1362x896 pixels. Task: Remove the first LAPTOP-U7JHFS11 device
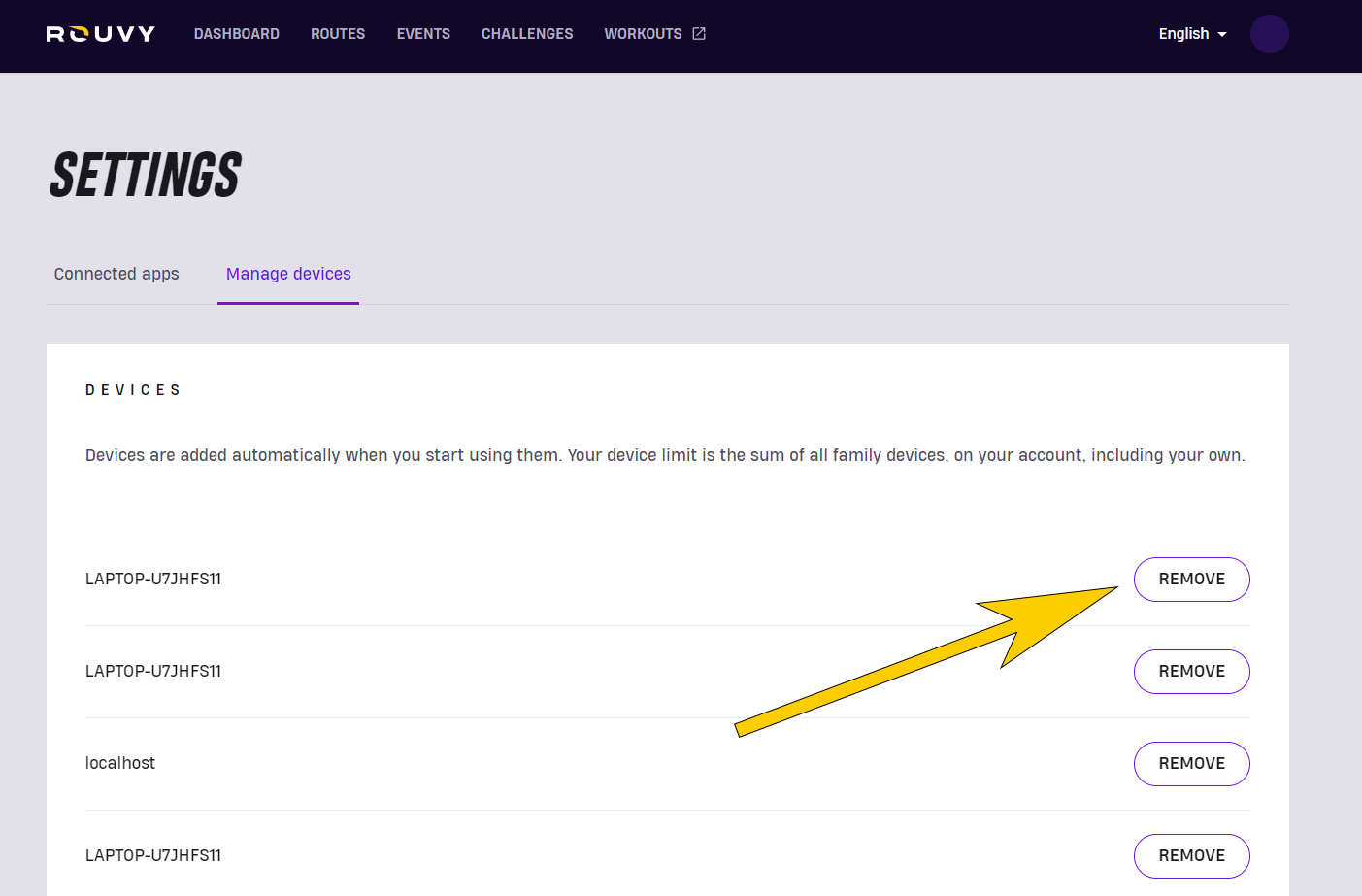click(x=1191, y=580)
